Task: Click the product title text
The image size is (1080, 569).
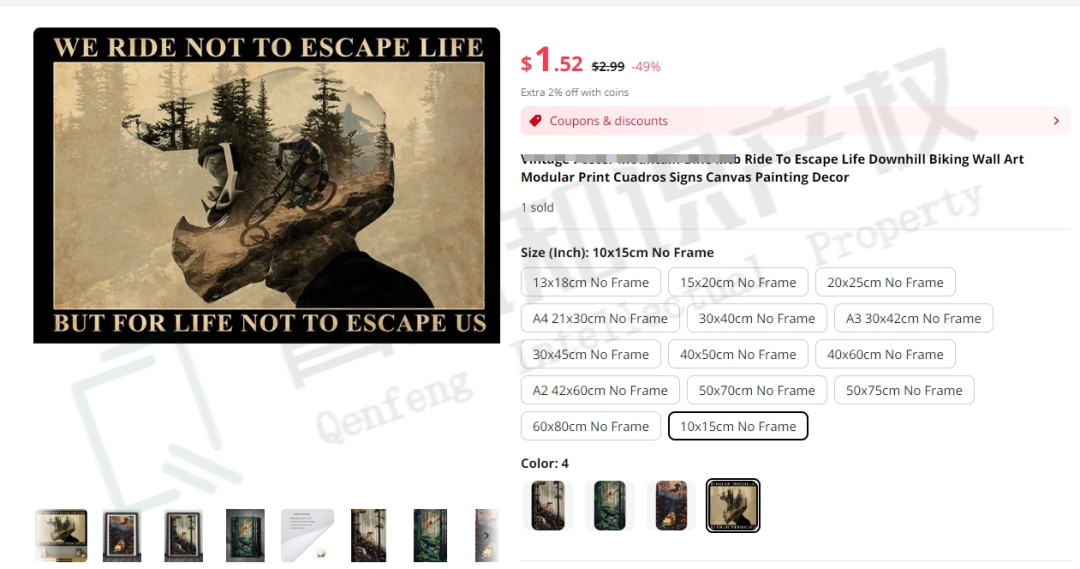Action: pyautogui.click(x=772, y=168)
